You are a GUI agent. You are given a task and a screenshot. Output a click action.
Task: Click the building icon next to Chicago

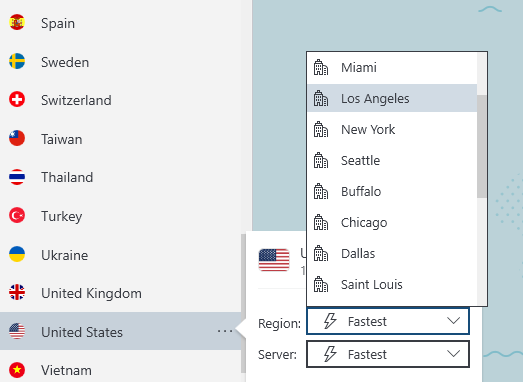pos(321,223)
